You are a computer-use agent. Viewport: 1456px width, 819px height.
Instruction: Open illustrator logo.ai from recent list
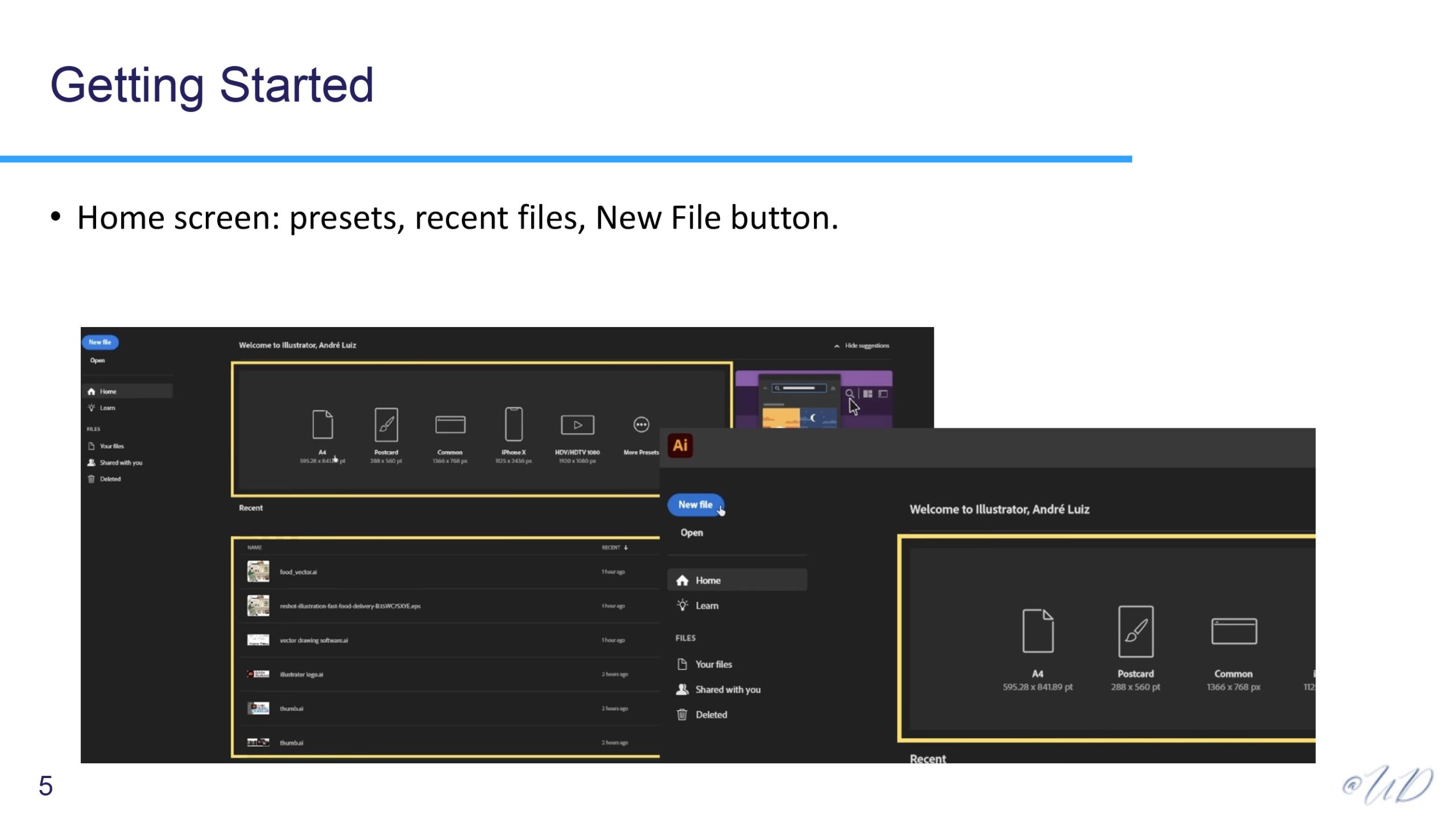[x=301, y=675]
